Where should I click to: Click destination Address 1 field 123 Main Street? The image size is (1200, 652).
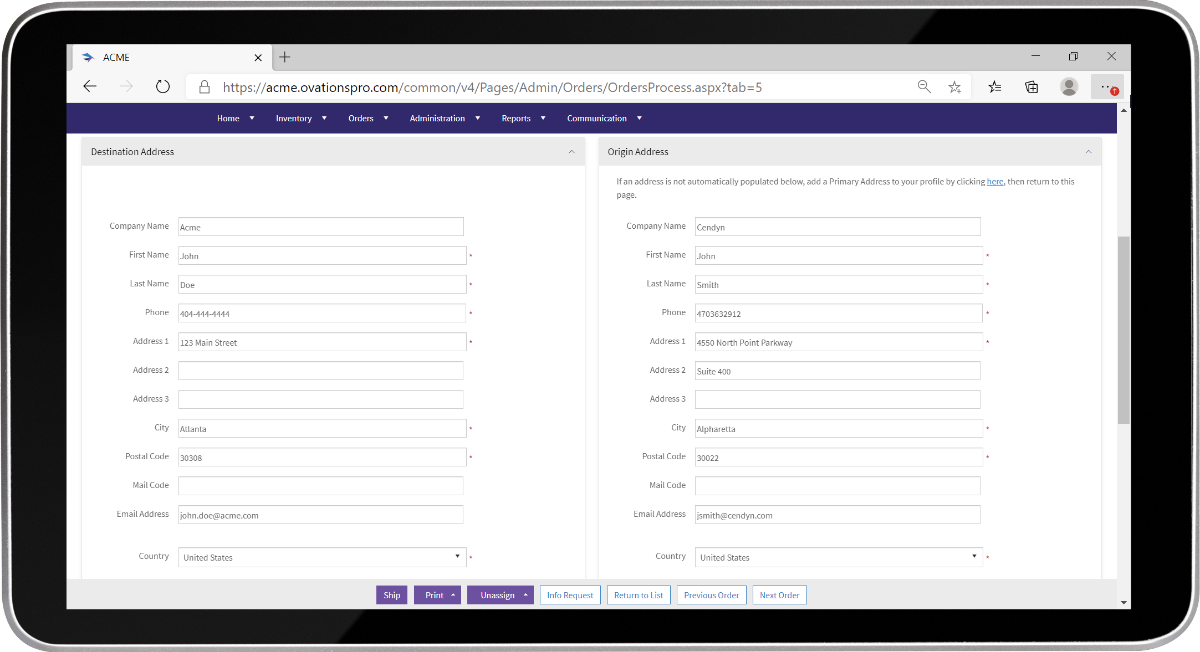click(322, 342)
